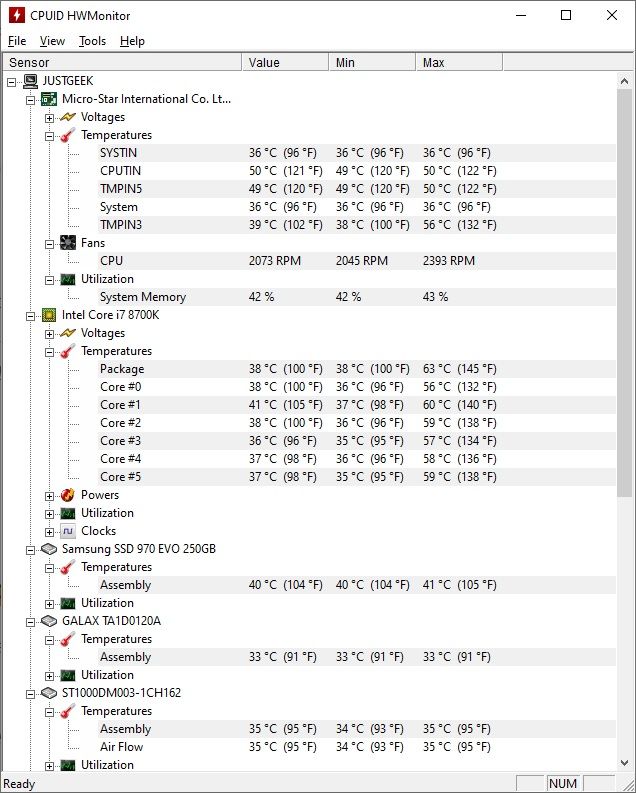Expand the CPU Clocks node
Image resolution: width=636 pixels, height=793 pixels.
(49, 533)
